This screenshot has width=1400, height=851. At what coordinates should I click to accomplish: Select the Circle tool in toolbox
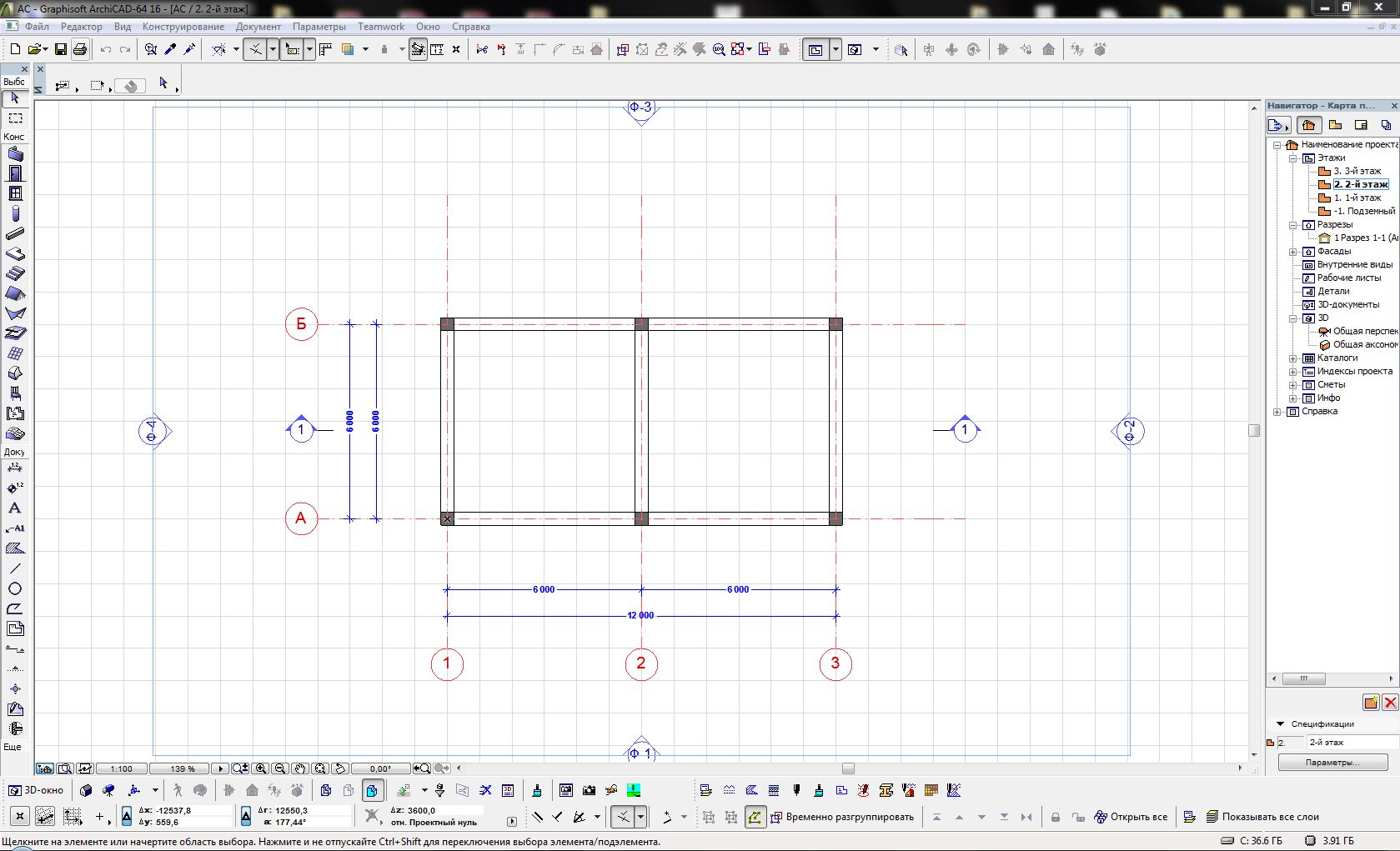point(15,588)
